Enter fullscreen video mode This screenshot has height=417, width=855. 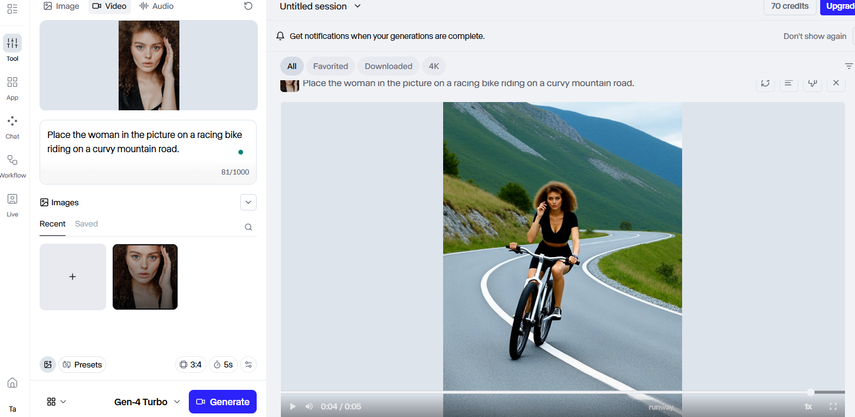coord(833,407)
